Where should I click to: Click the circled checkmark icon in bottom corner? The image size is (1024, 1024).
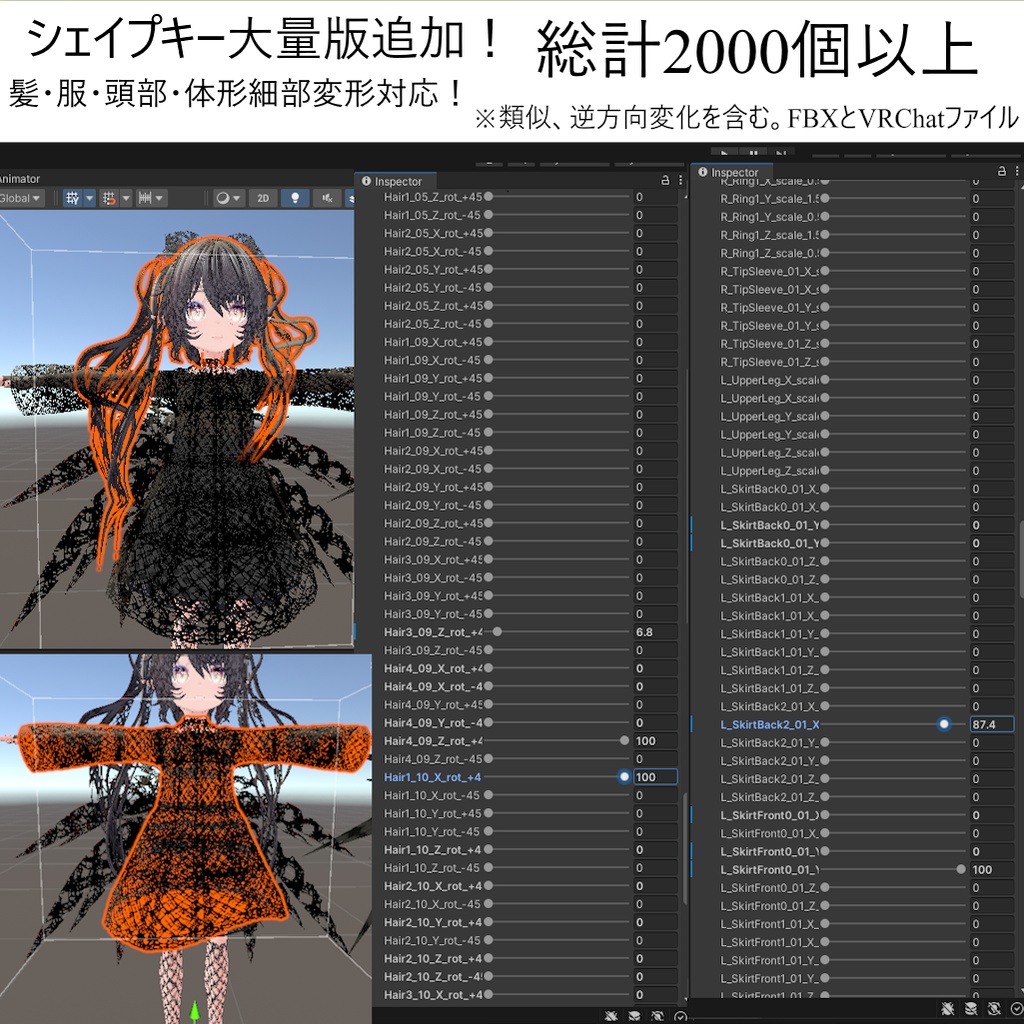pyautogui.click(x=1017, y=1007)
